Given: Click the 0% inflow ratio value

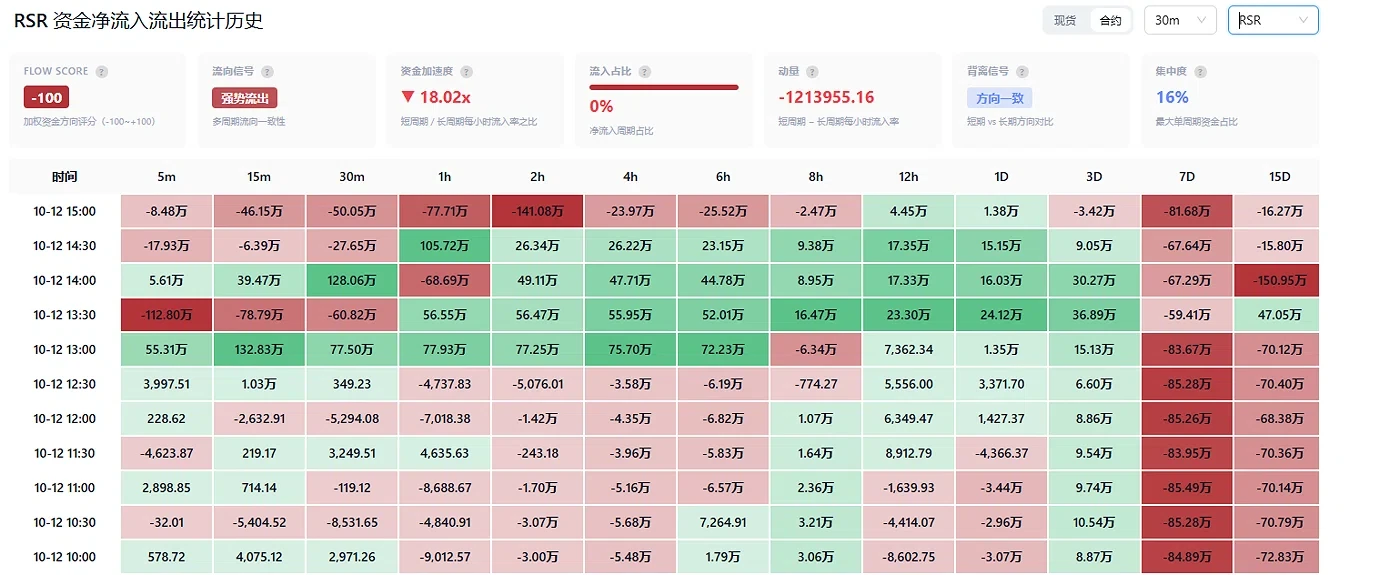Looking at the screenshot, I should (x=601, y=106).
